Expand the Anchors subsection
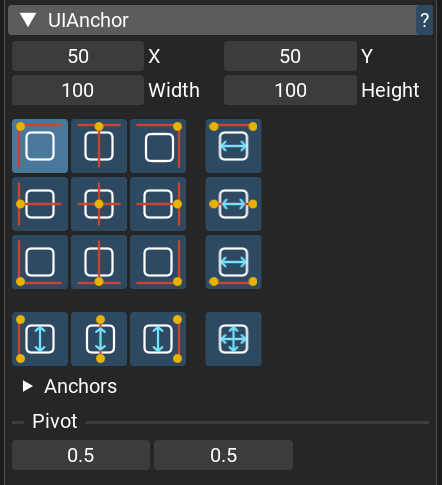The image size is (442, 485). [x=27, y=386]
